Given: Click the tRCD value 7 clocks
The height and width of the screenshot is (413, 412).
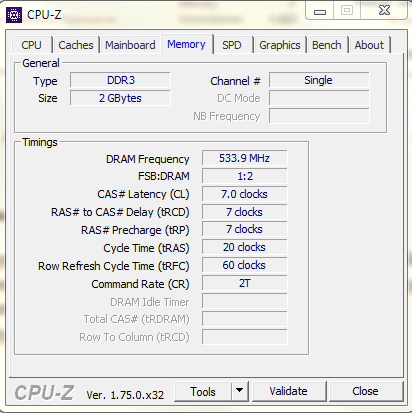Looking at the screenshot, I should pos(244,212).
